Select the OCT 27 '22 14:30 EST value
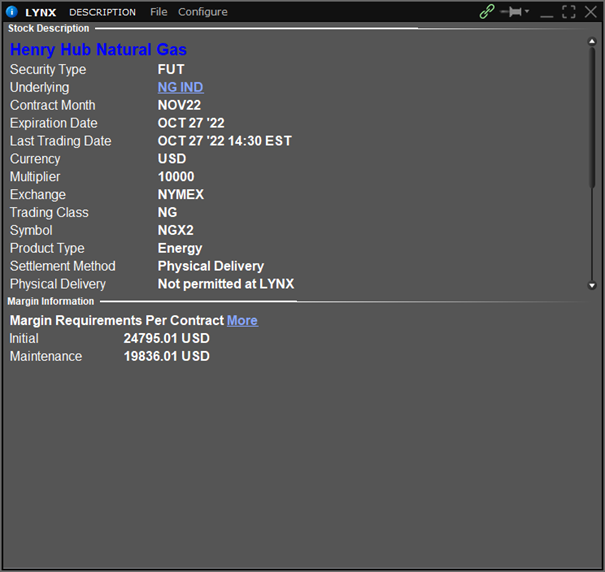The width and height of the screenshot is (605, 572). click(225, 141)
